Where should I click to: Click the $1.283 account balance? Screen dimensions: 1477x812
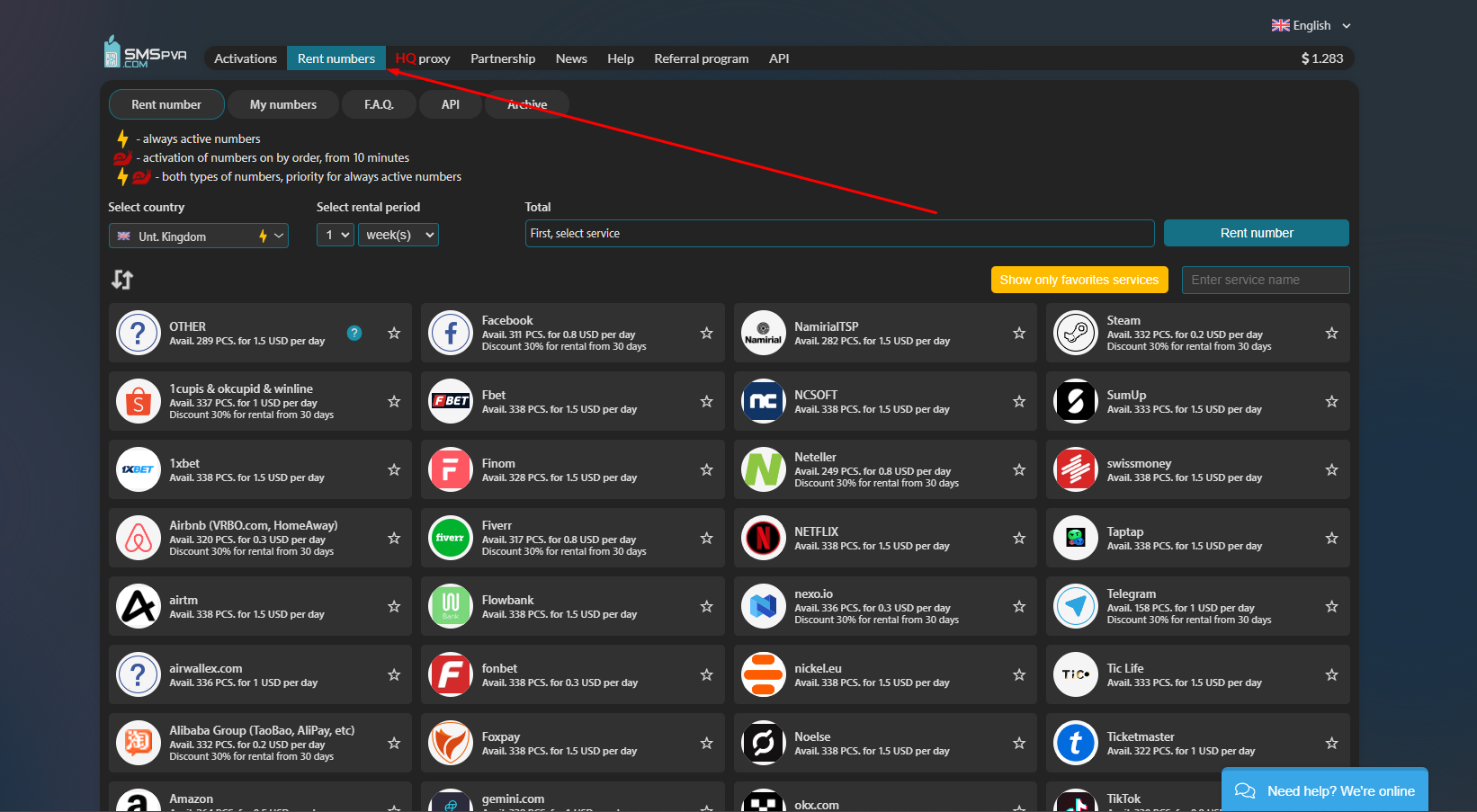tap(1322, 58)
